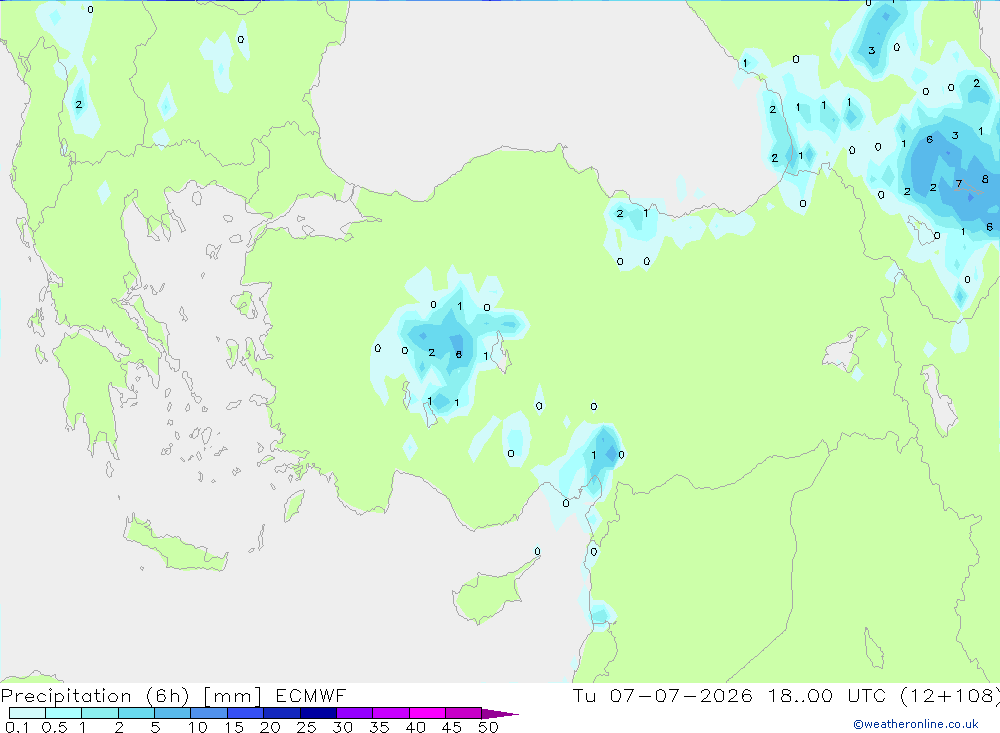Image resolution: width=1000 pixels, height=733 pixels.
Task: Click the "35" legend scale label
Action: pyautogui.click(x=379, y=727)
